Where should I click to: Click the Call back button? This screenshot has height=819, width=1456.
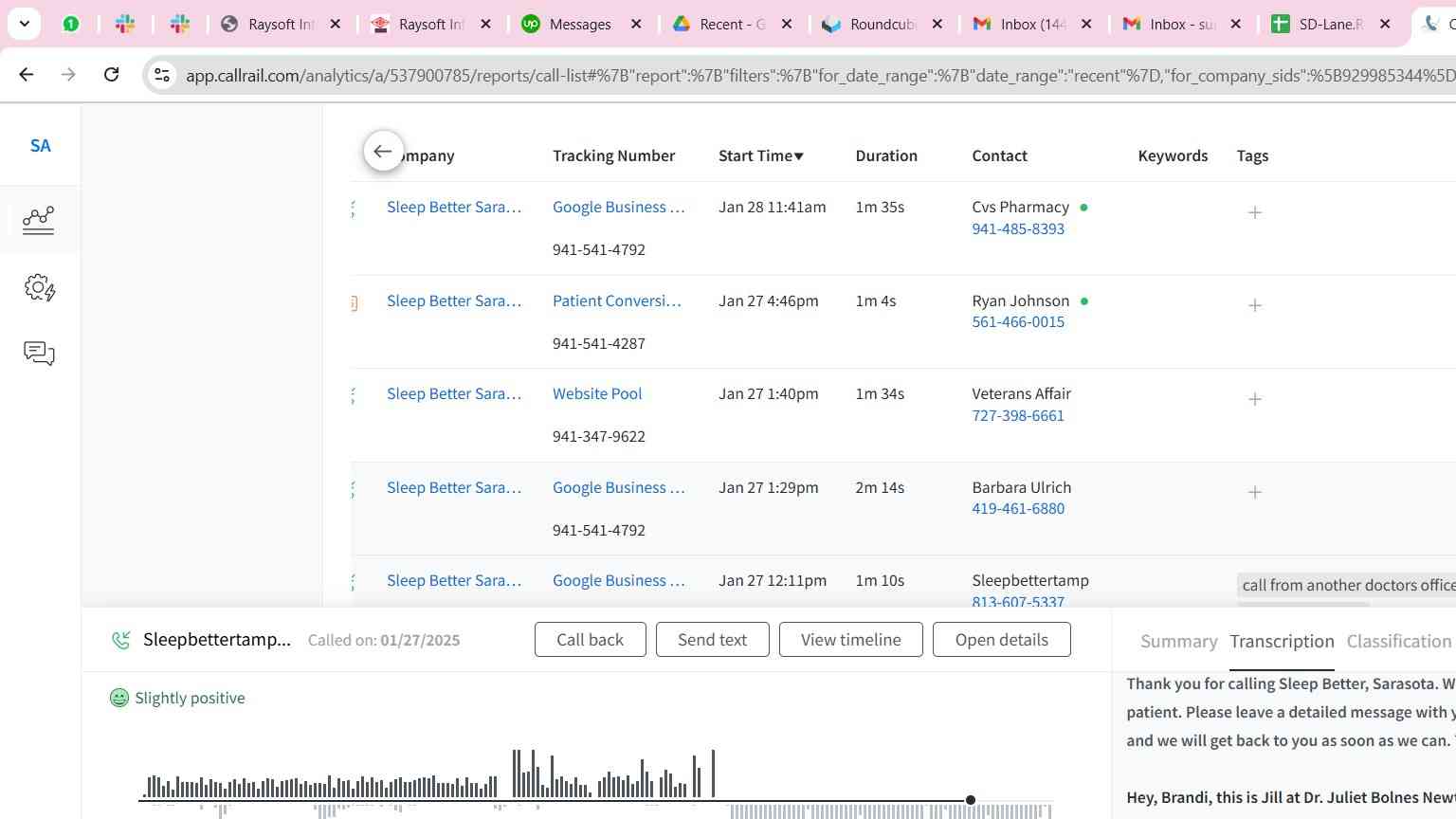tap(590, 640)
